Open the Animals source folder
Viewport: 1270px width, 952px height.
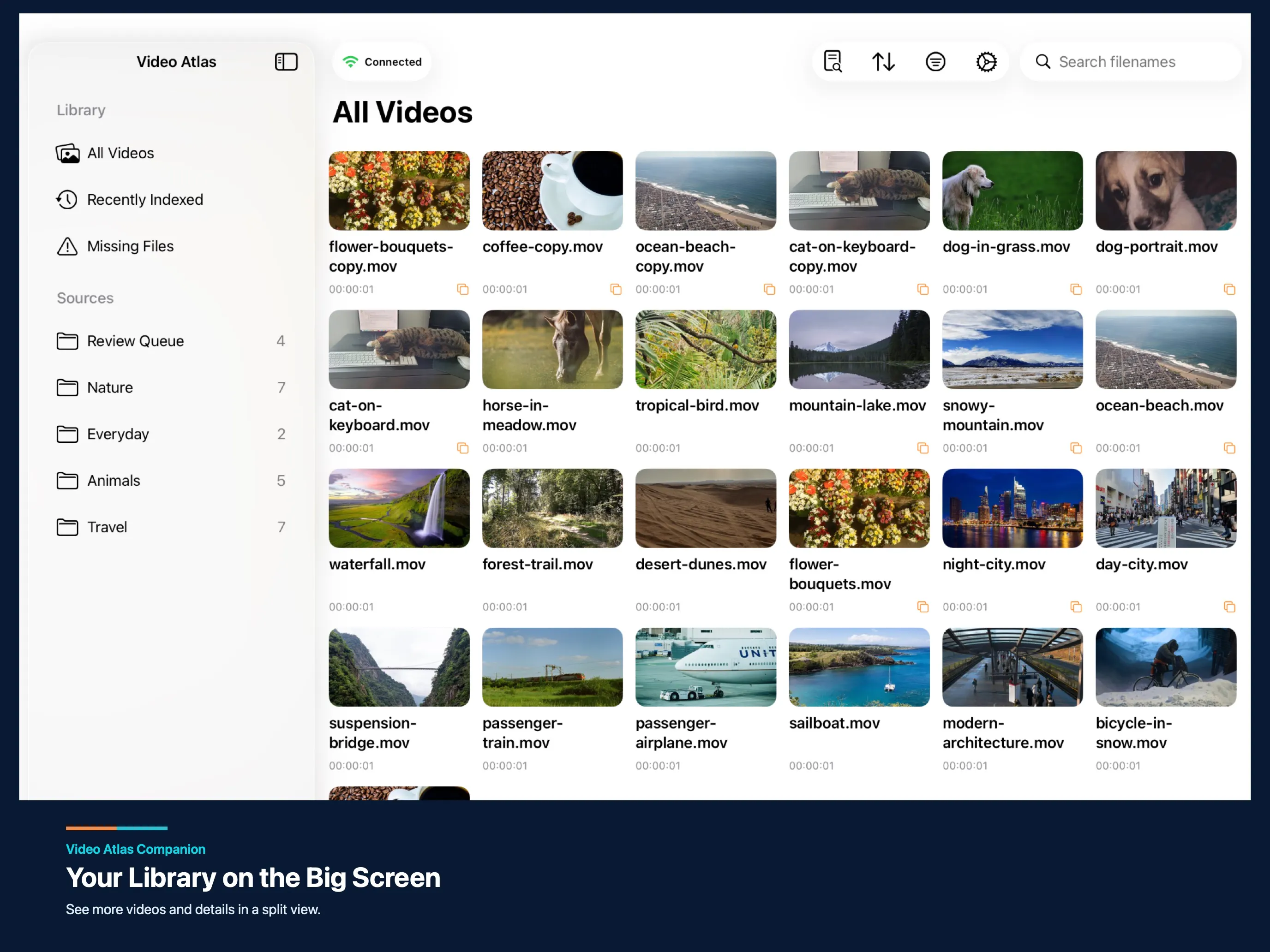(171, 480)
